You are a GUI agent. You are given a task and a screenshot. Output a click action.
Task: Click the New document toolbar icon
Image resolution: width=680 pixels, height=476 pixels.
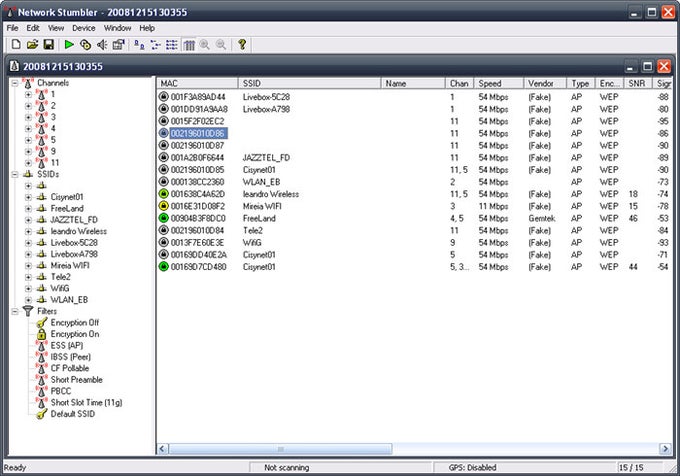click(16, 44)
